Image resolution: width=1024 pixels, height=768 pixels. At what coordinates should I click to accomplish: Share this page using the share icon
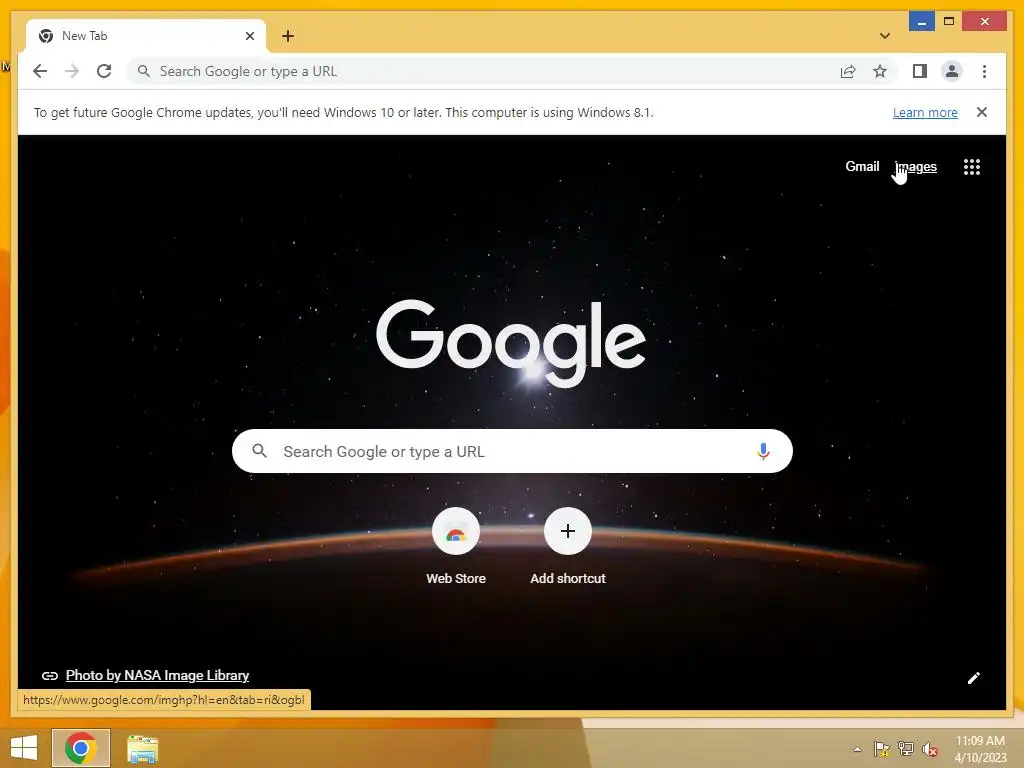coord(848,71)
